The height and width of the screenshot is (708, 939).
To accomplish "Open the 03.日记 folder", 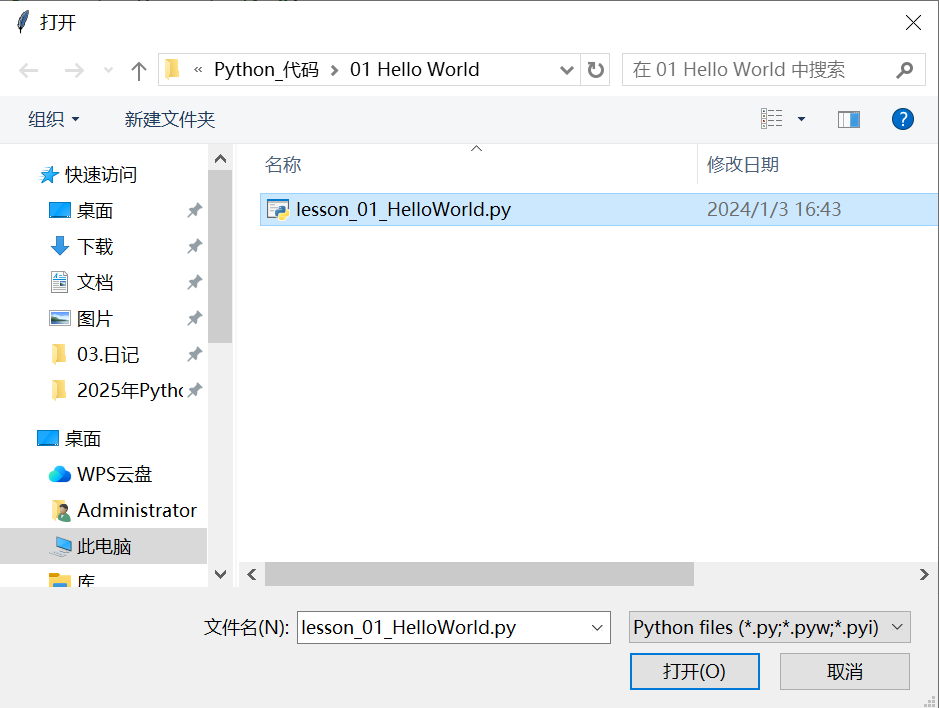I will 108,355.
